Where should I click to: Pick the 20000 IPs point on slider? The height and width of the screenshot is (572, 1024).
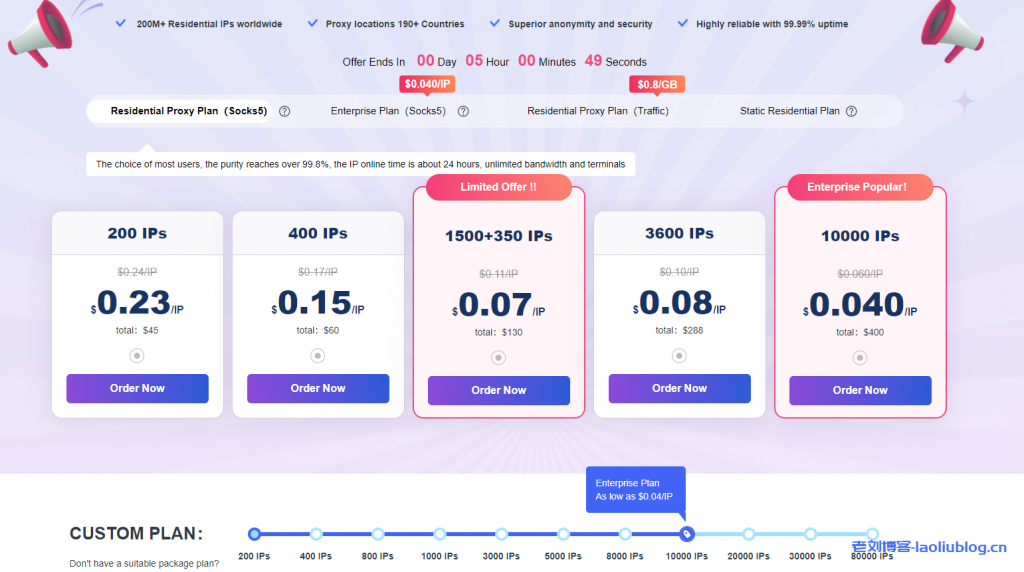click(748, 534)
